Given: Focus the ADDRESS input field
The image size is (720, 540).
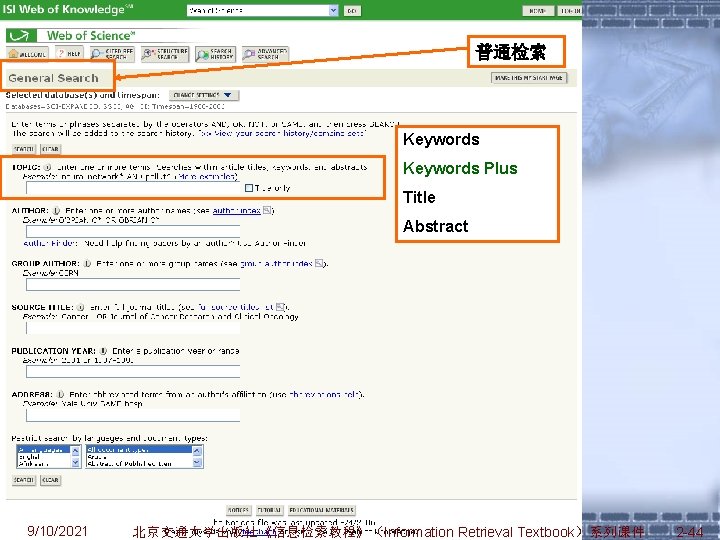Looking at the screenshot, I should click(x=133, y=415).
